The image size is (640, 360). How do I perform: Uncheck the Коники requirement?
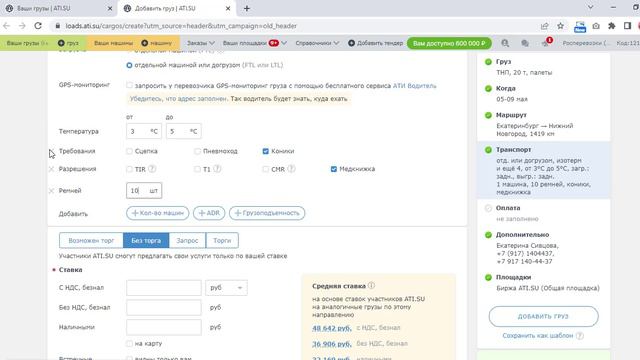(x=266, y=151)
